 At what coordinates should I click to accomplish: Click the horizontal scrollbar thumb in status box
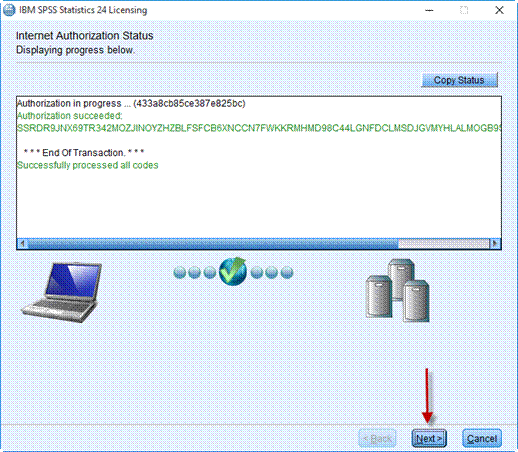tap(213, 244)
